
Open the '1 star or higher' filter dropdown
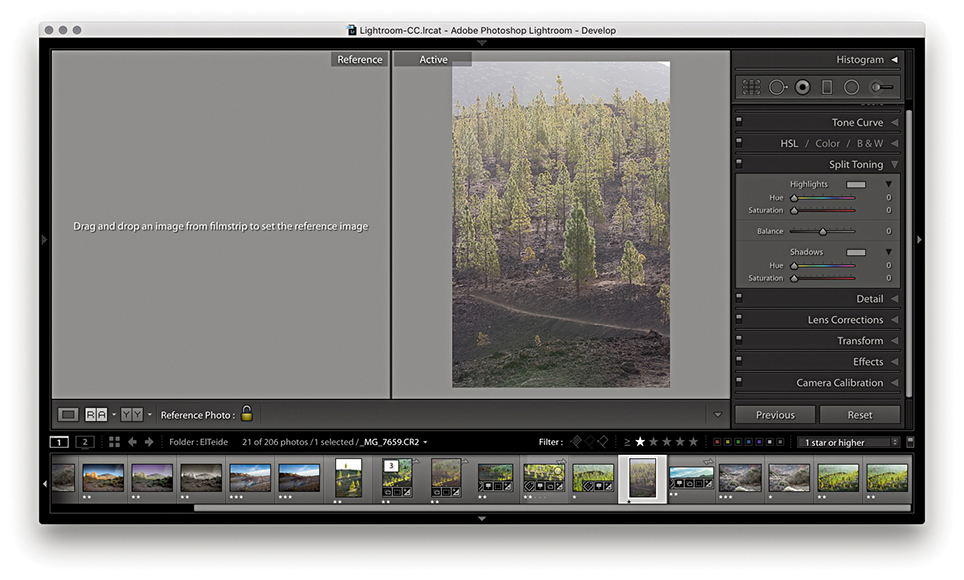coord(848,442)
